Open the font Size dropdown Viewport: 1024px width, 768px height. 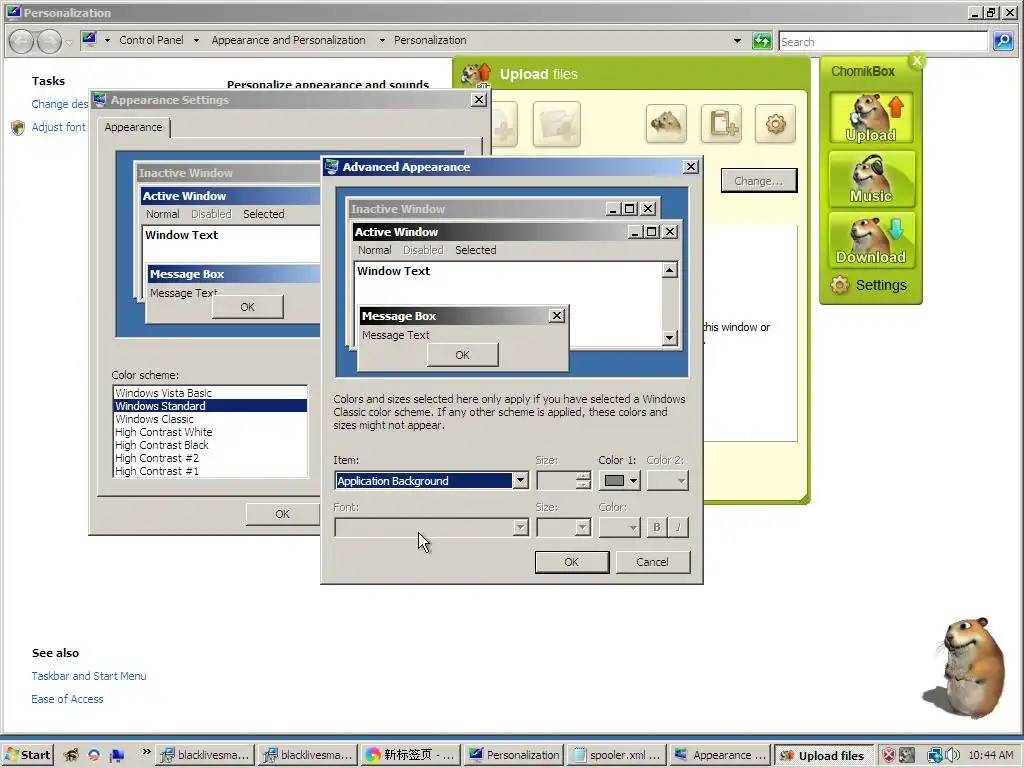tap(583, 527)
